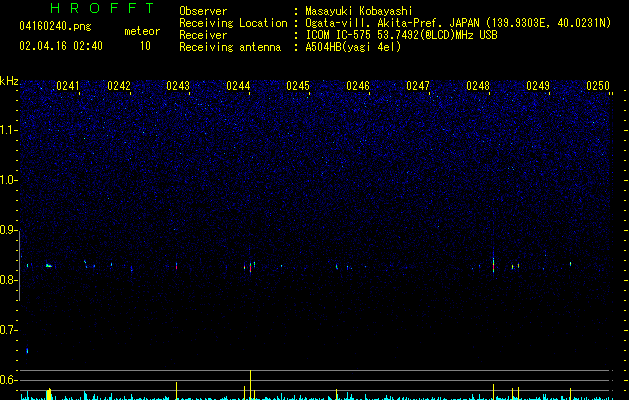
Task: Click the yellow intensity spike before 0243
Action: pos(177,391)
